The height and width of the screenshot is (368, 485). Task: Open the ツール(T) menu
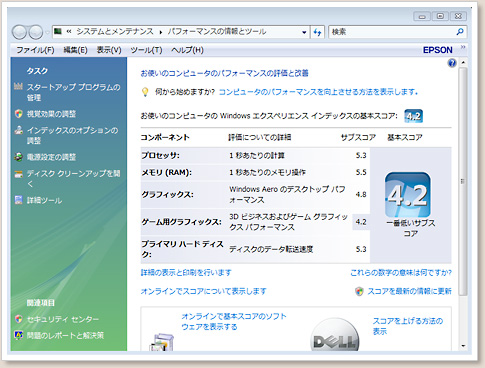coord(146,50)
